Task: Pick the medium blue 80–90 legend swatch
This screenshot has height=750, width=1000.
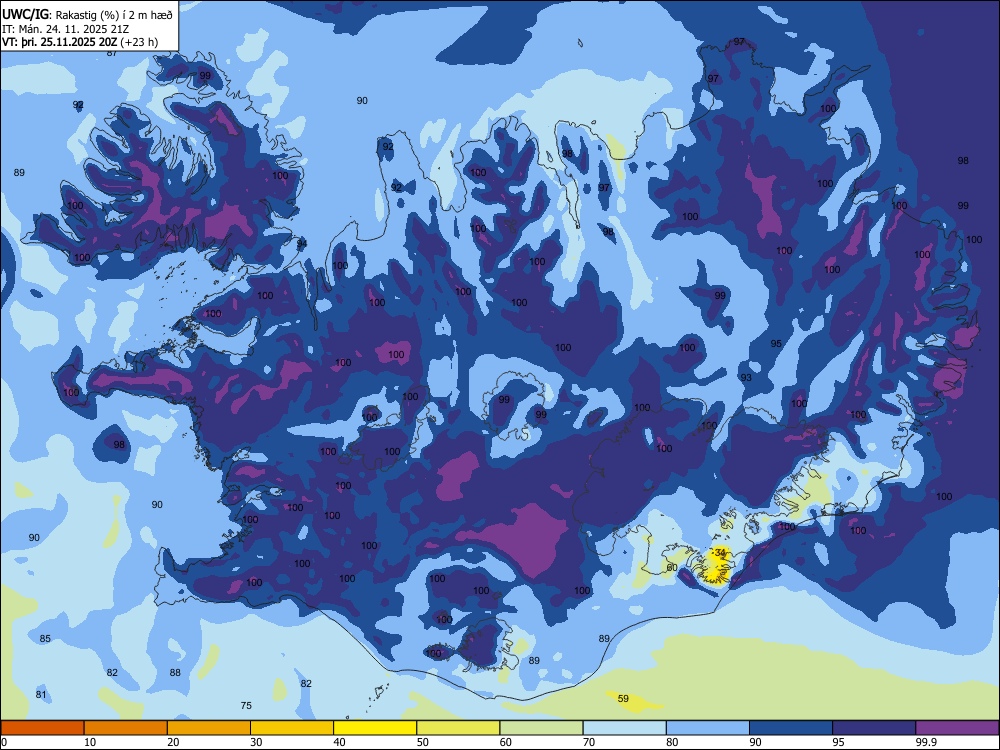Action: click(707, 728)
